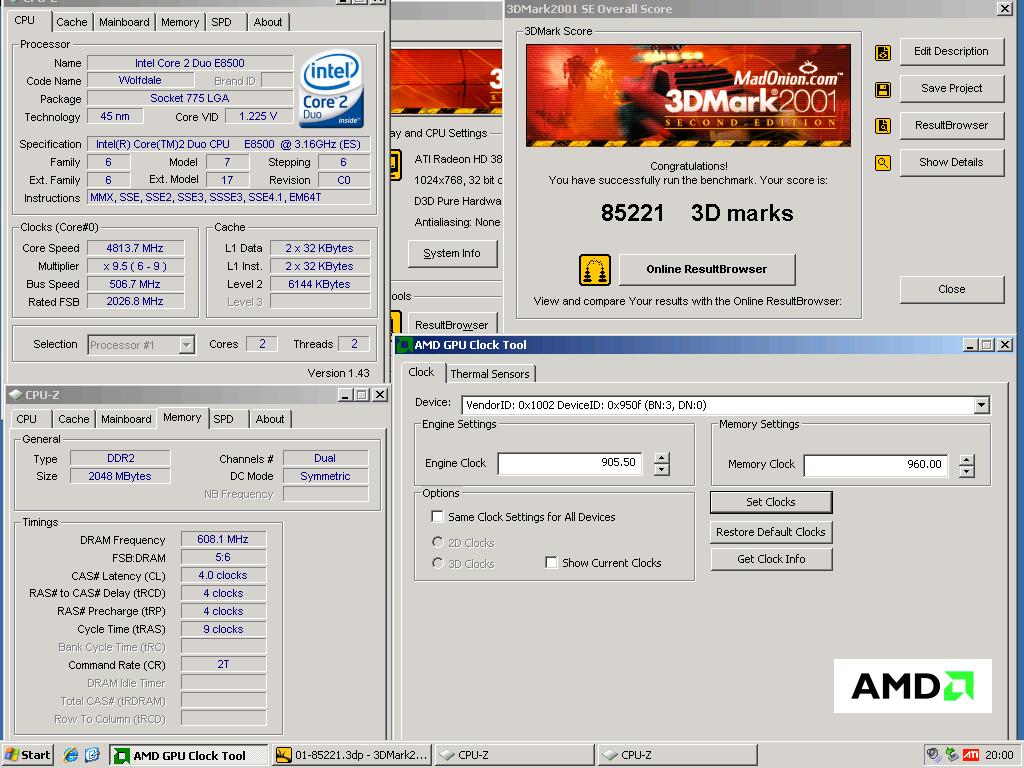
Task: Open the Processor #1 selection dropdown
Action: (x=186, y=345)
